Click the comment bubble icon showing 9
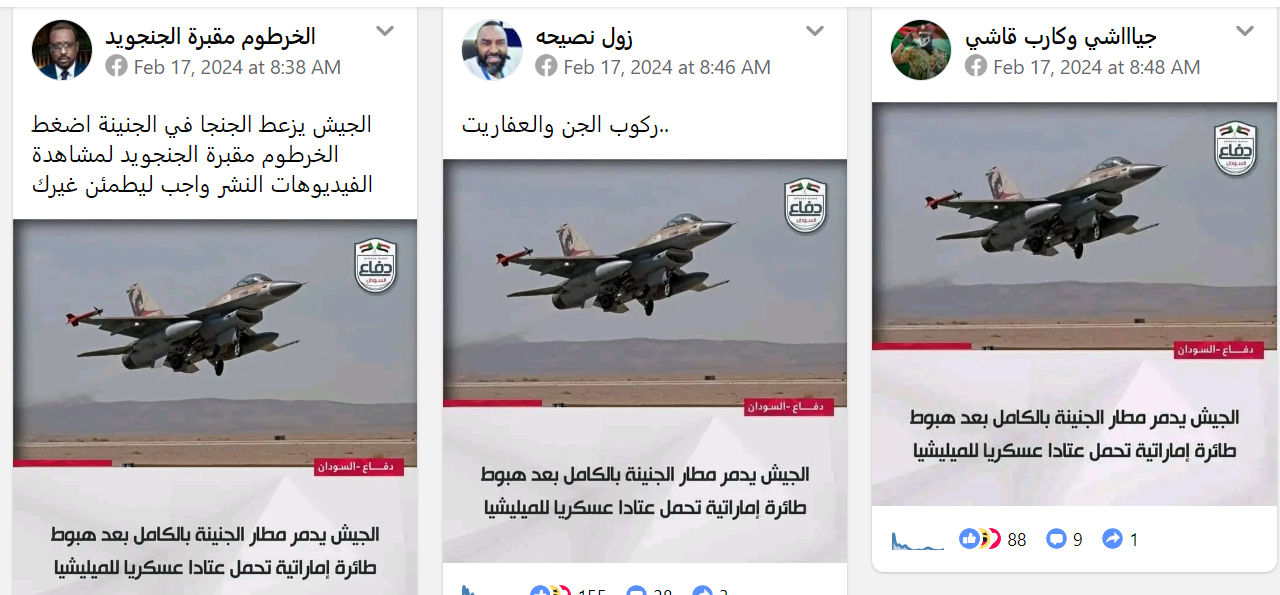This screenshot has width=1280, height=595. pyautogui.click(x=1056, y=539)
